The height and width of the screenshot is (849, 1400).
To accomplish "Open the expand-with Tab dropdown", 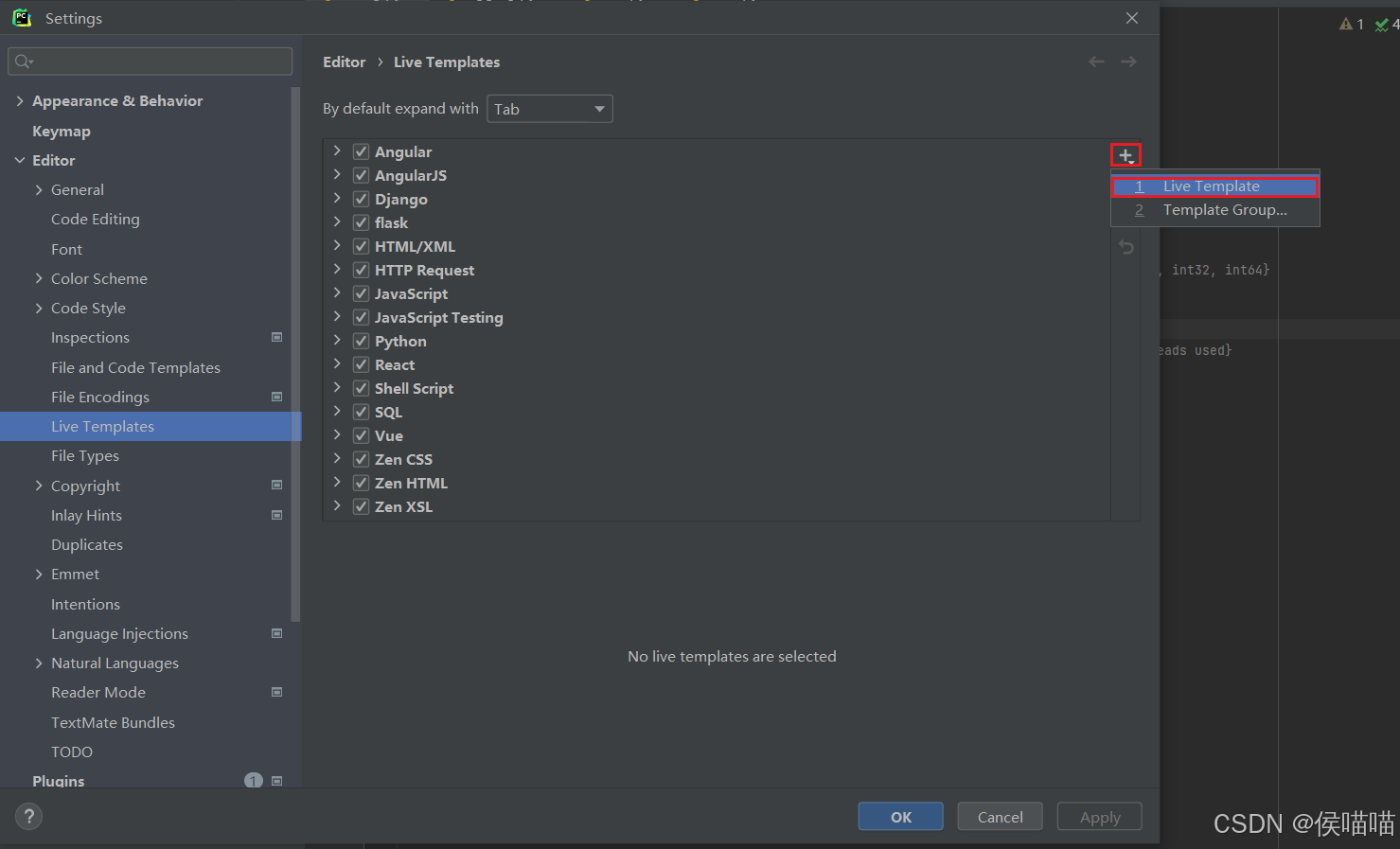I will (x=550, y=109).
